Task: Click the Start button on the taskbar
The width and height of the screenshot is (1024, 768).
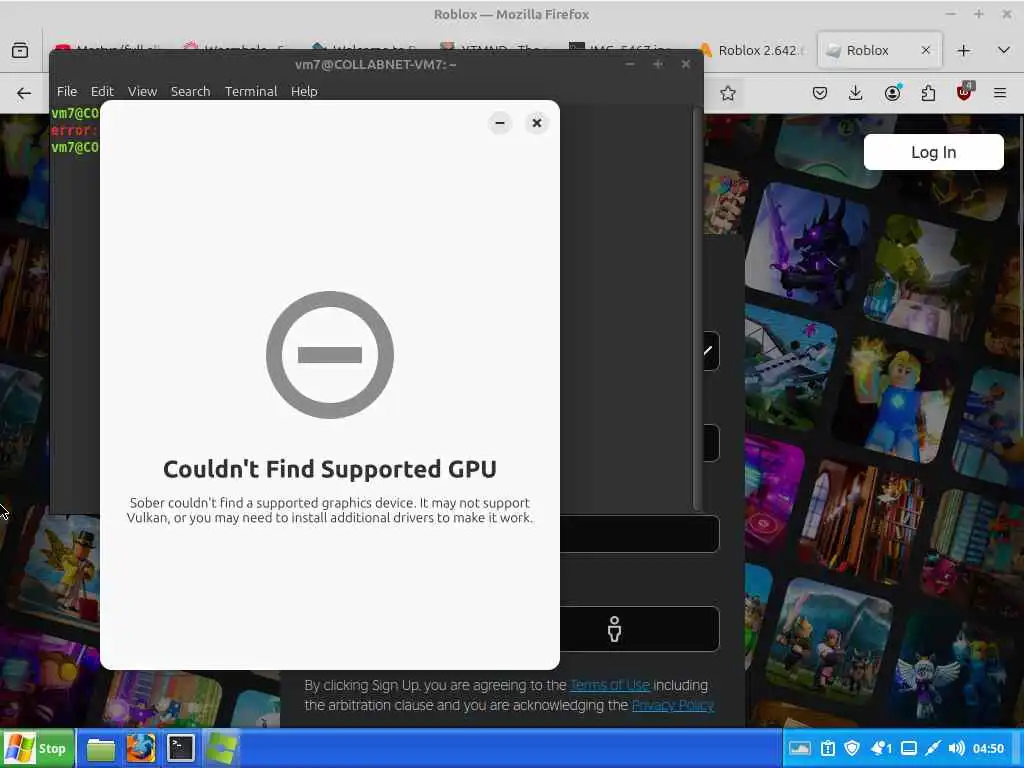Action: pos(37,748)
